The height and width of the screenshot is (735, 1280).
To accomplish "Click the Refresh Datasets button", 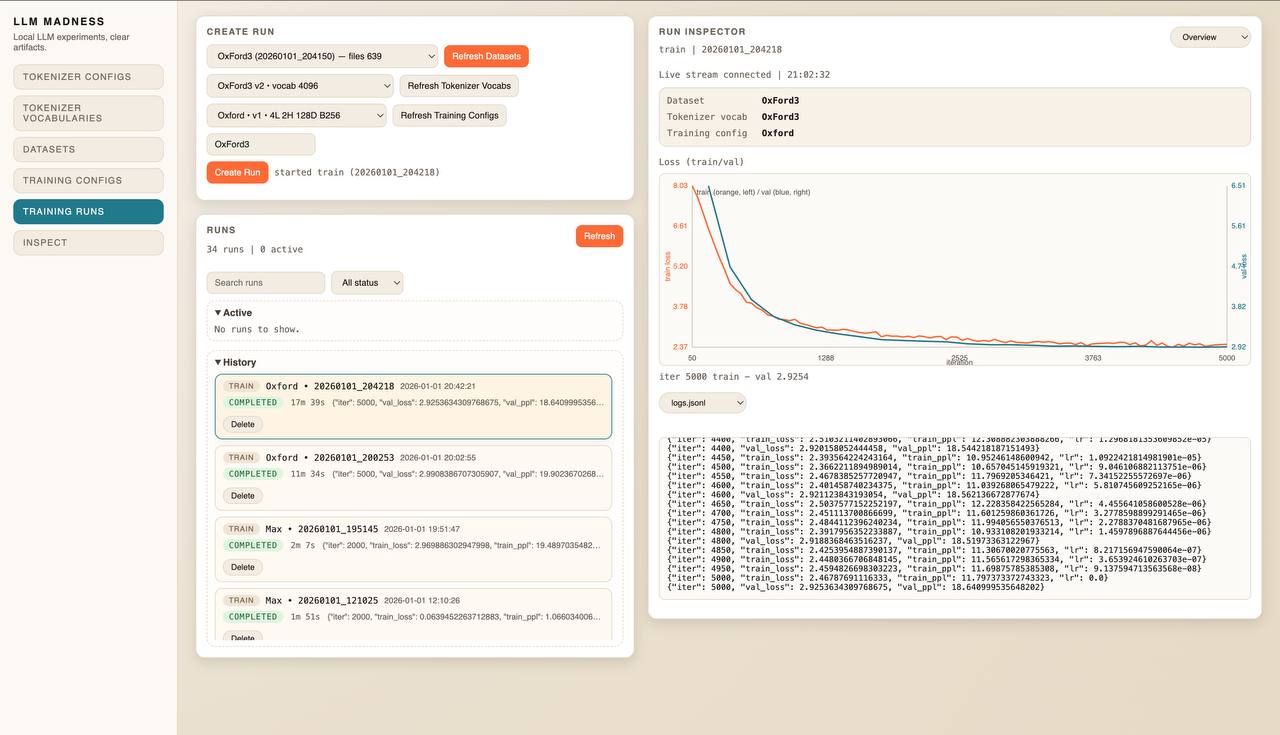I will coord(486,56).
